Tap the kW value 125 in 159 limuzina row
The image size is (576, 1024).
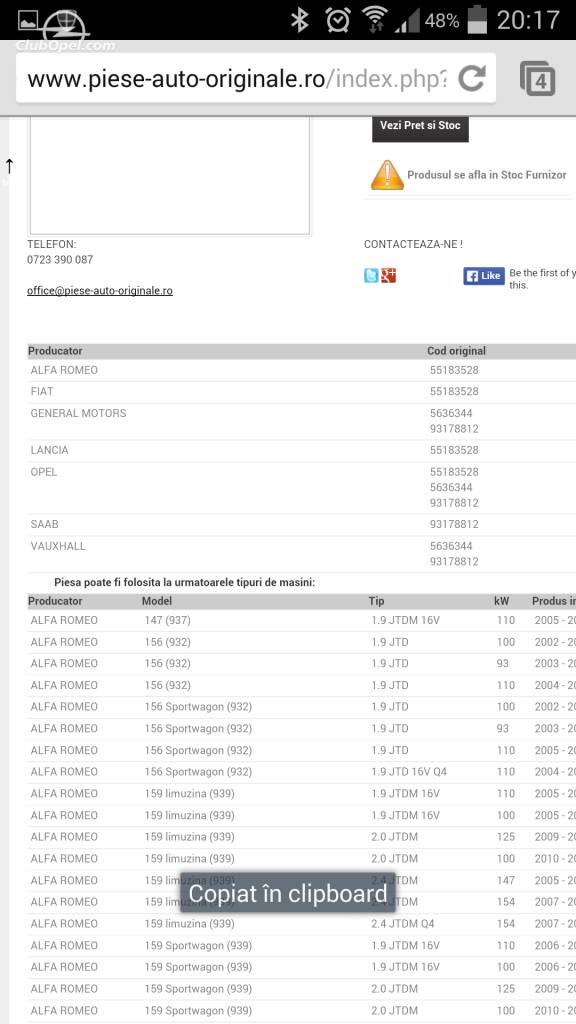tap(505, 837)
